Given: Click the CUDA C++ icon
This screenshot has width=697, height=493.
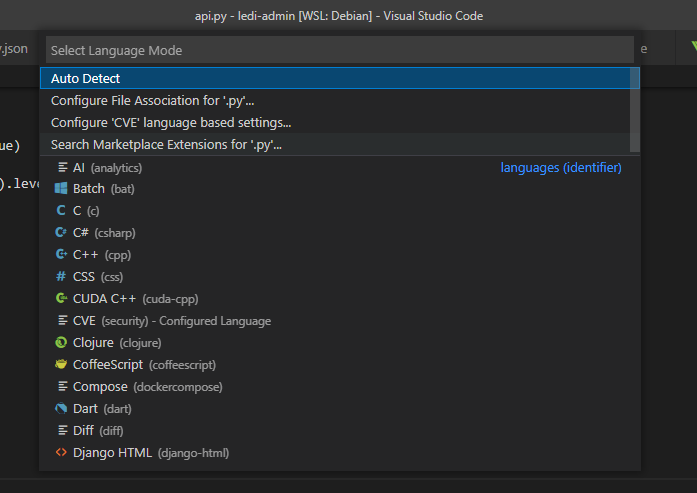Looking at the screenshot, I should click(62, 299).
